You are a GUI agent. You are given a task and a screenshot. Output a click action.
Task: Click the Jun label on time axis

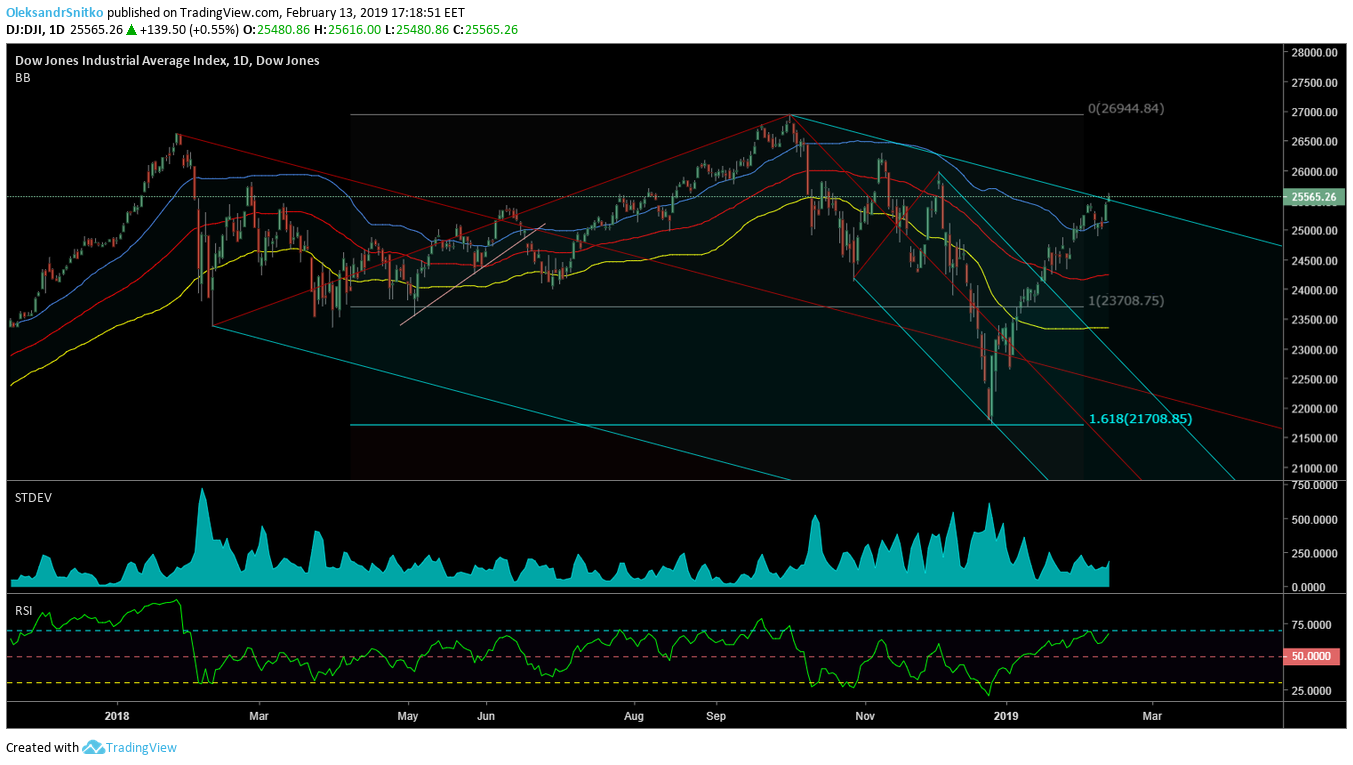(x=486, y=716)
